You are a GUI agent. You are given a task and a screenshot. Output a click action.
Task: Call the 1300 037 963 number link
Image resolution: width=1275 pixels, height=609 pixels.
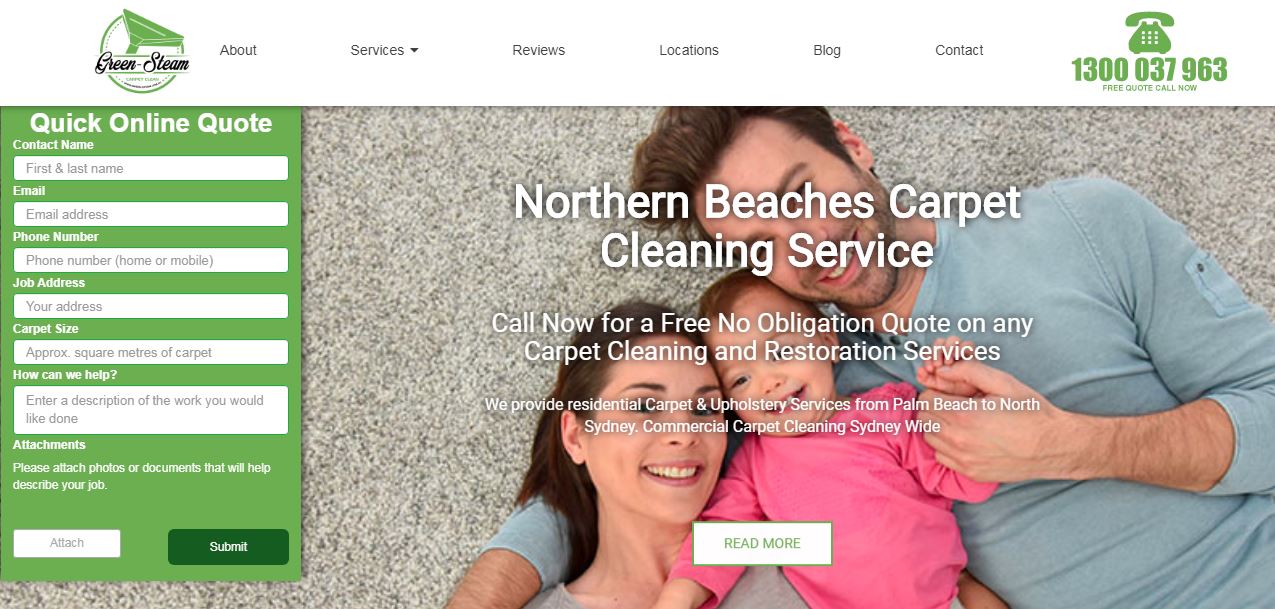pyautogui.click(x=1149, y=69)
